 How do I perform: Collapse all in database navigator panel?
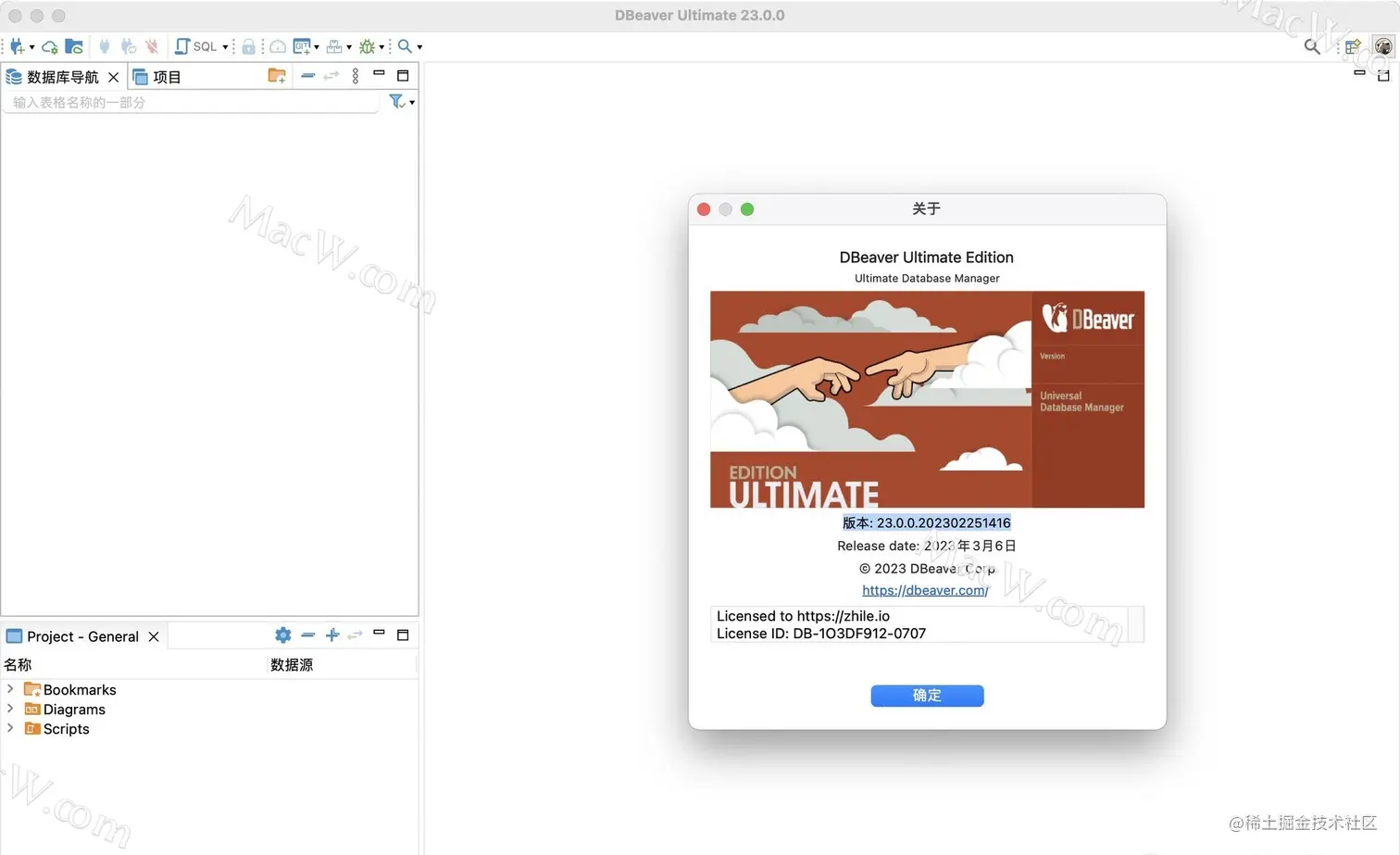(x=308, y=76)
